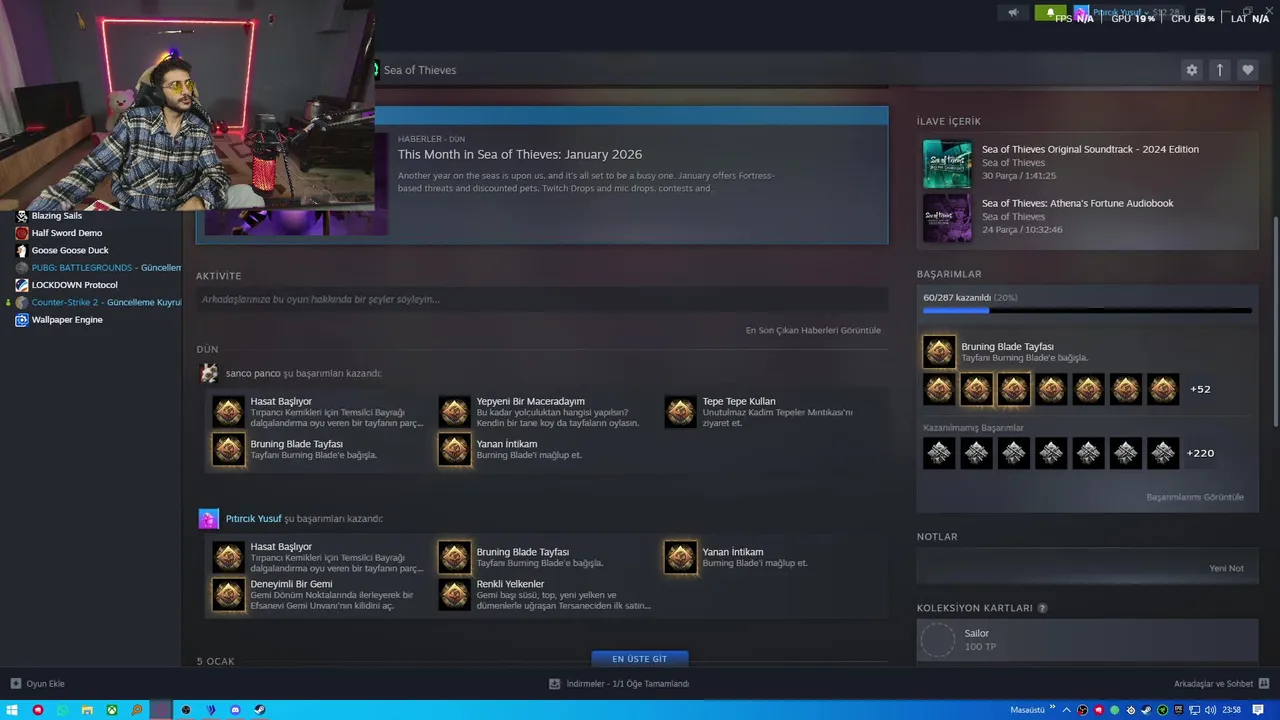
Task: Click the question mark next to Koleksiyon Kartları
Action: [x=1042, y=608]
